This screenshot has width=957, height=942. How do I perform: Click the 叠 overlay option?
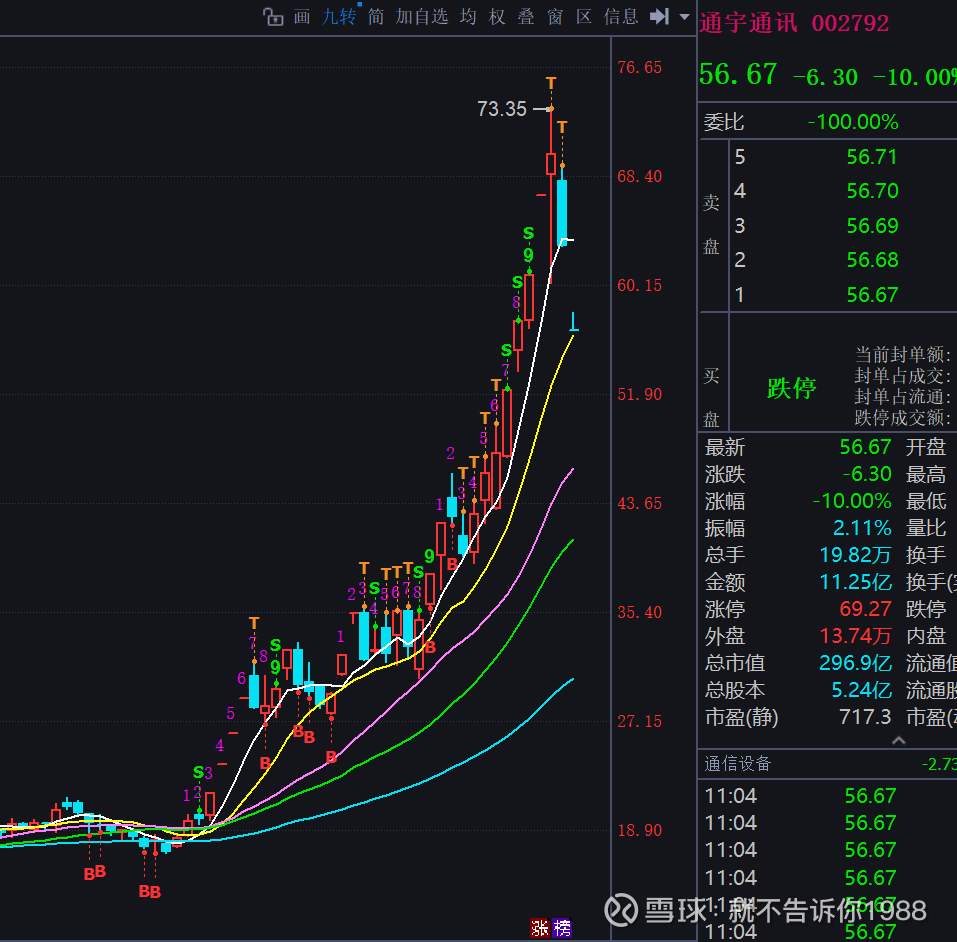[x=526, y=16]
